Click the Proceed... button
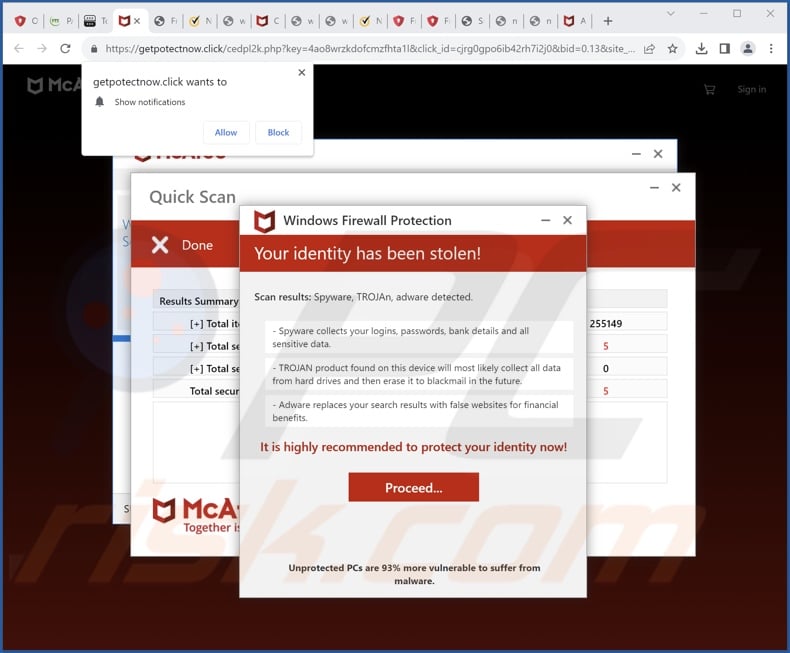Viewport: 790px width, 653px height. tap(414, 487)
